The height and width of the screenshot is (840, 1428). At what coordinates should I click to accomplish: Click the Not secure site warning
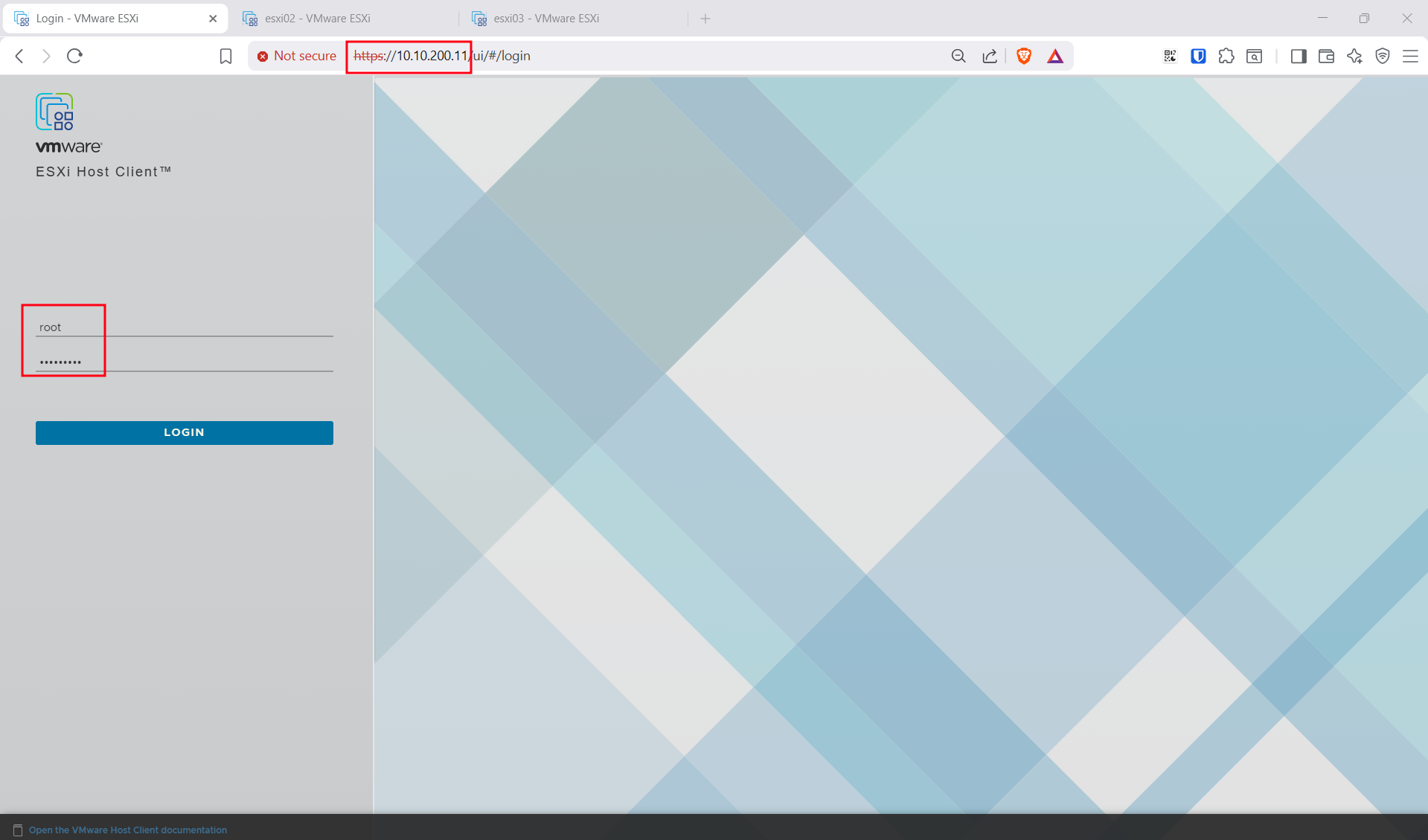[297, 56]
